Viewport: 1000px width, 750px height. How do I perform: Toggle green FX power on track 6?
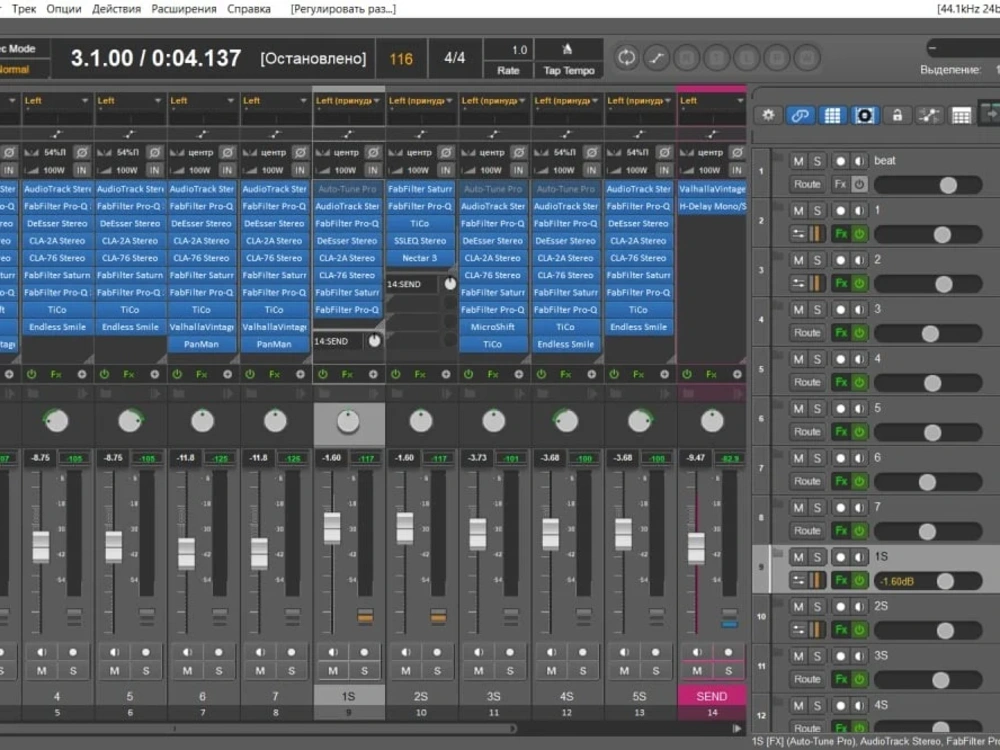tap(859, 482)
